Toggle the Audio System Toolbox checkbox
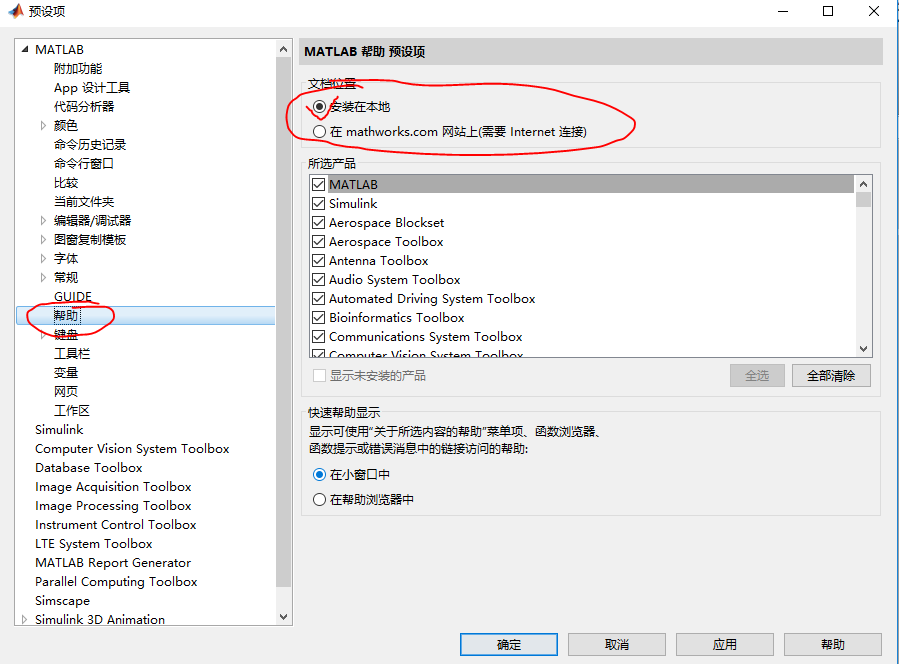This screenshot has width=899, height=664. coord(319,280)
